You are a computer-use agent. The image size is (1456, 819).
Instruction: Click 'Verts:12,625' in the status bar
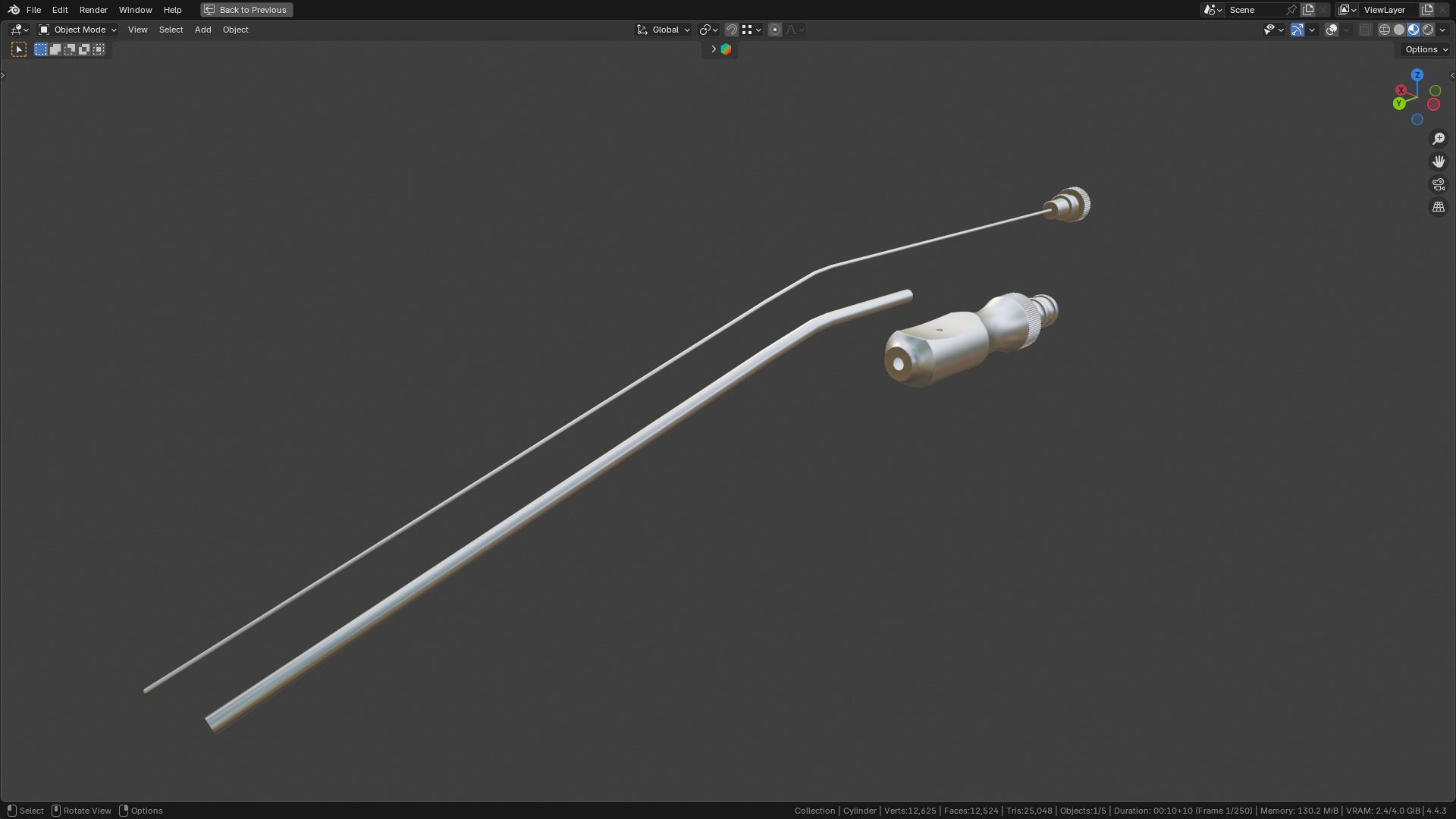pos(910,811)
